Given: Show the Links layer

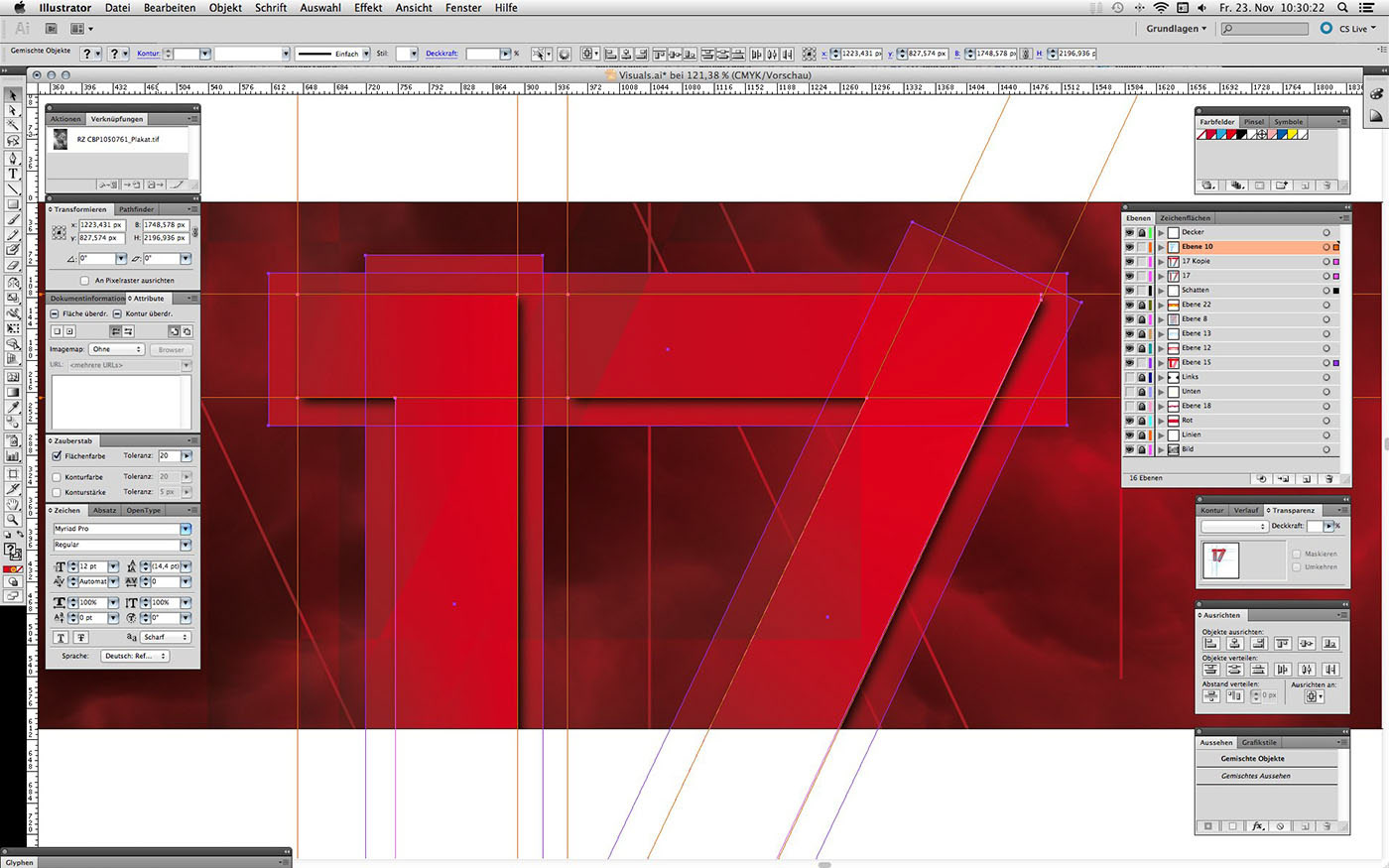Looking at the screenshot, I should pyautogui.click(x=1129, y=377).
